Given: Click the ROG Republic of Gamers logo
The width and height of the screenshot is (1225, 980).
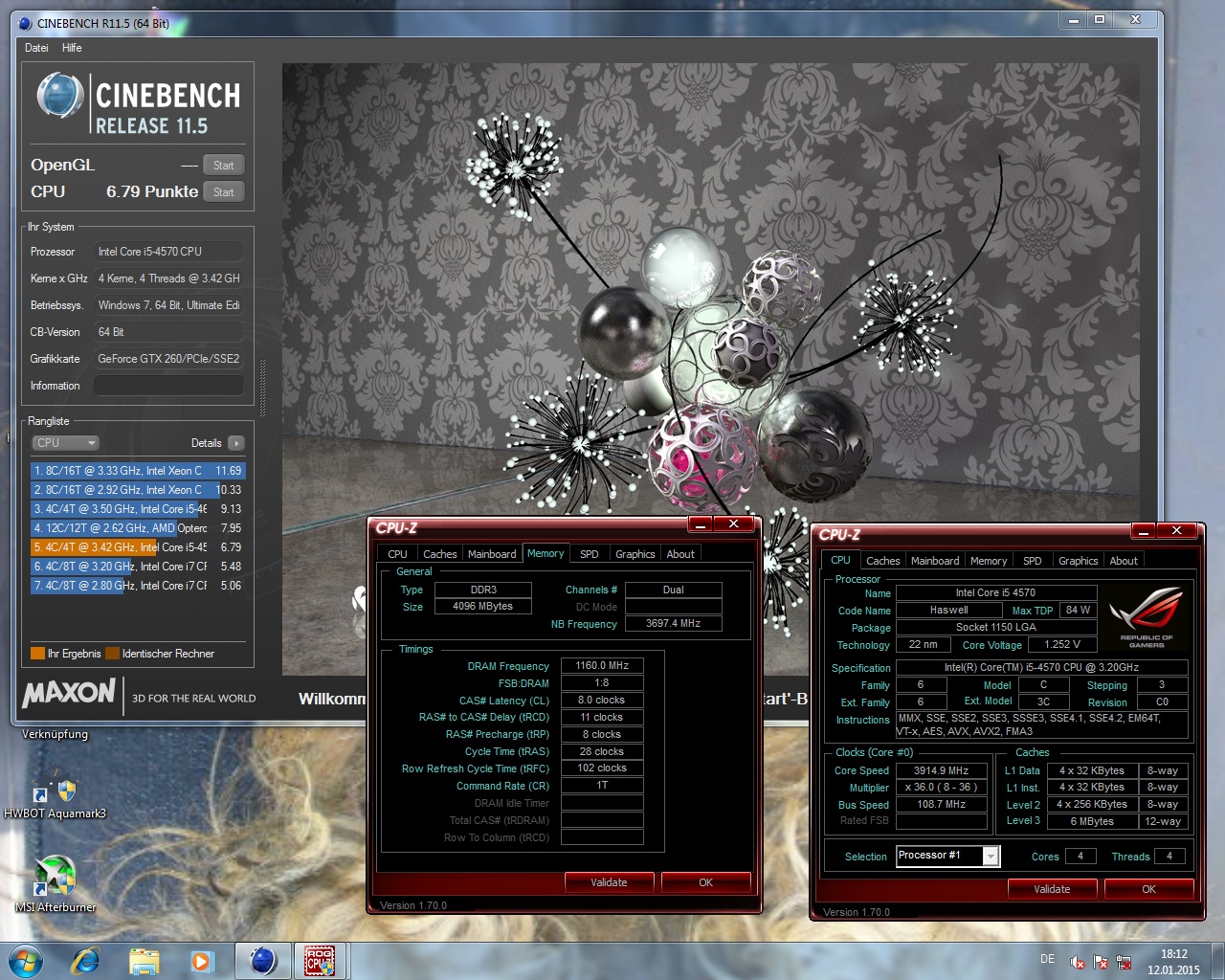Looking at the screenshot, I should [x=1147, y=617].
